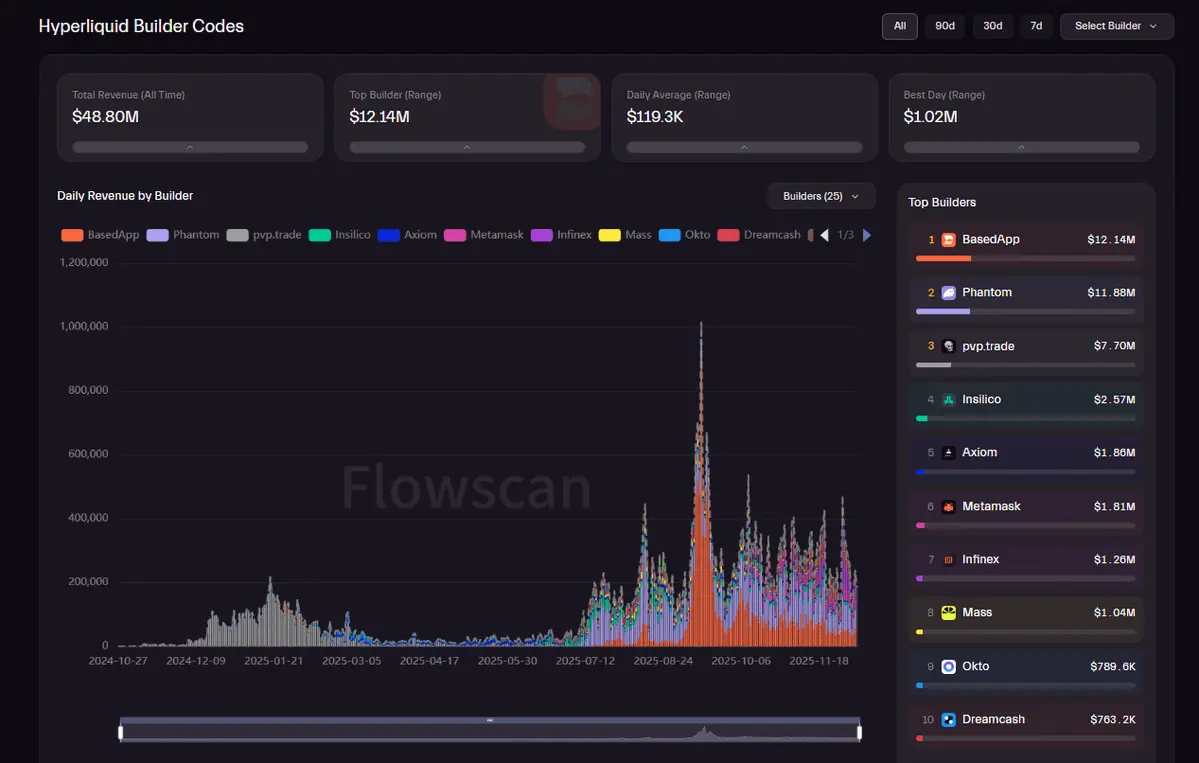Click the Metamask fox icon
The height and width of the screenshot is (763, 1199).
[948, 507]
